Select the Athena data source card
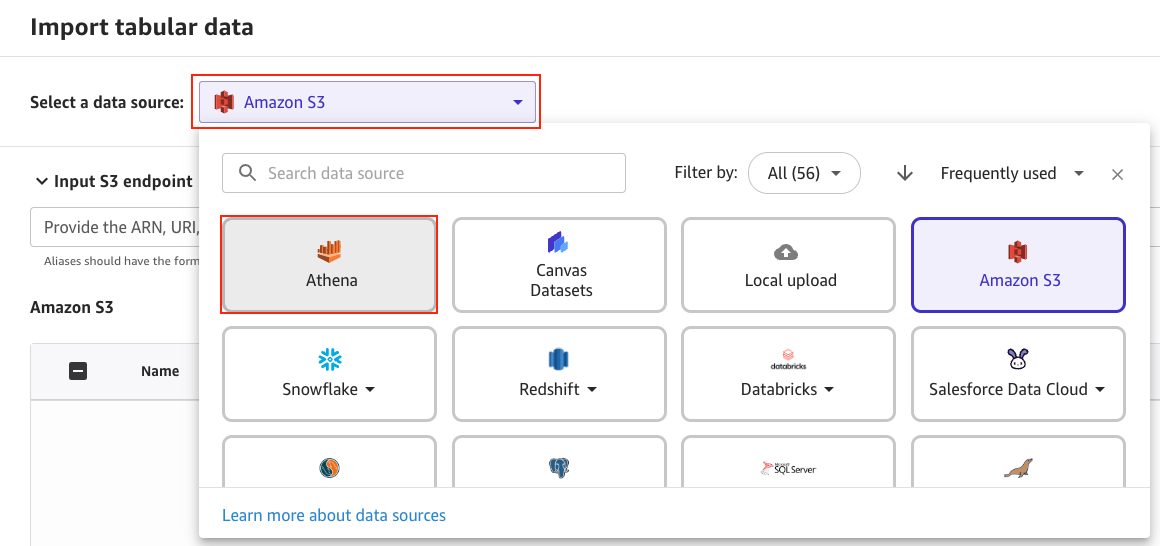Image resolution: width=1160 pixels, height=546 pixels. coord(329,265)
